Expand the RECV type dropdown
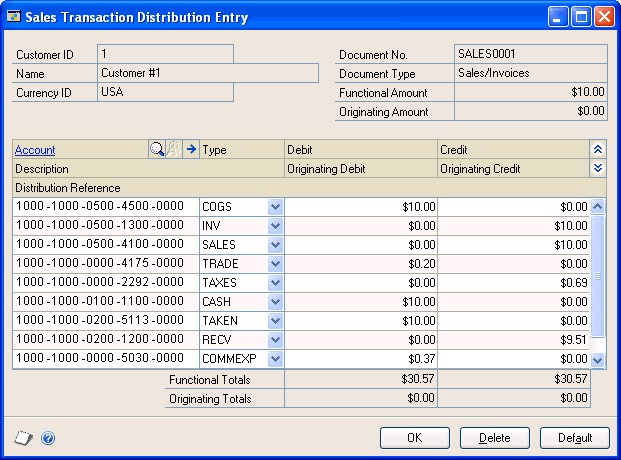621x460 pixels. click(x=275, y=340)
